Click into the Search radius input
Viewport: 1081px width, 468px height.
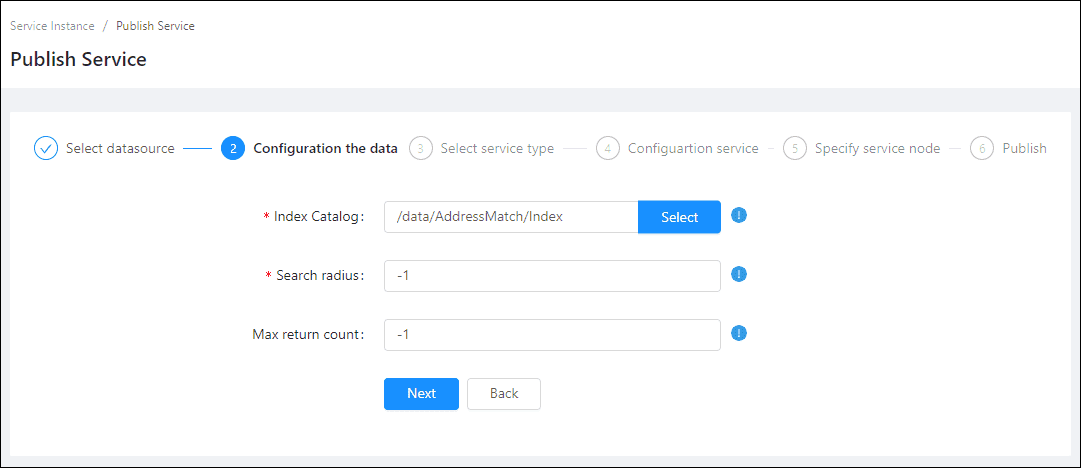click(552, 276)
